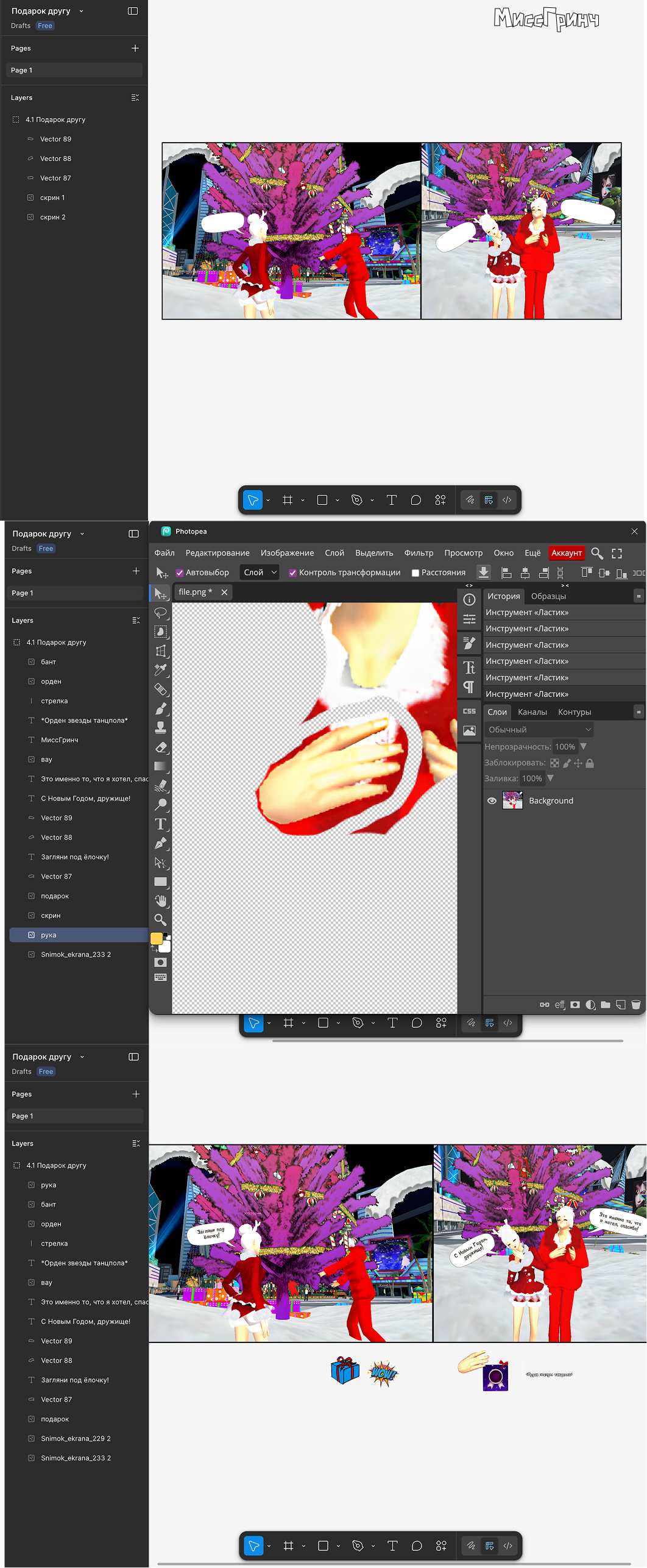Open the Обычный blend mode dropdown
This screenshot has width=647, height=1568.
tap(539, 730)
